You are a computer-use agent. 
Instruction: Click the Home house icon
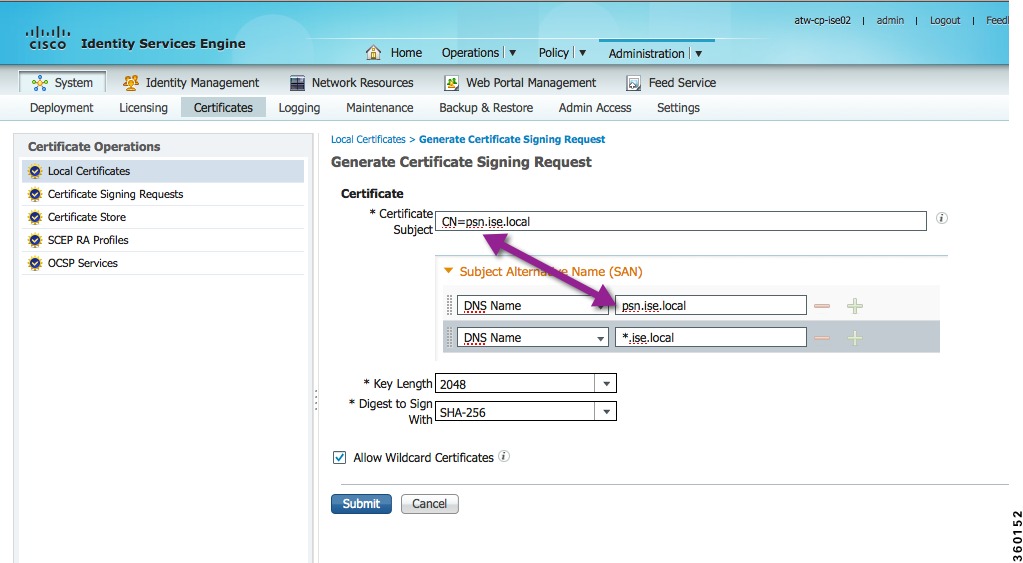(x=373, y=52)
